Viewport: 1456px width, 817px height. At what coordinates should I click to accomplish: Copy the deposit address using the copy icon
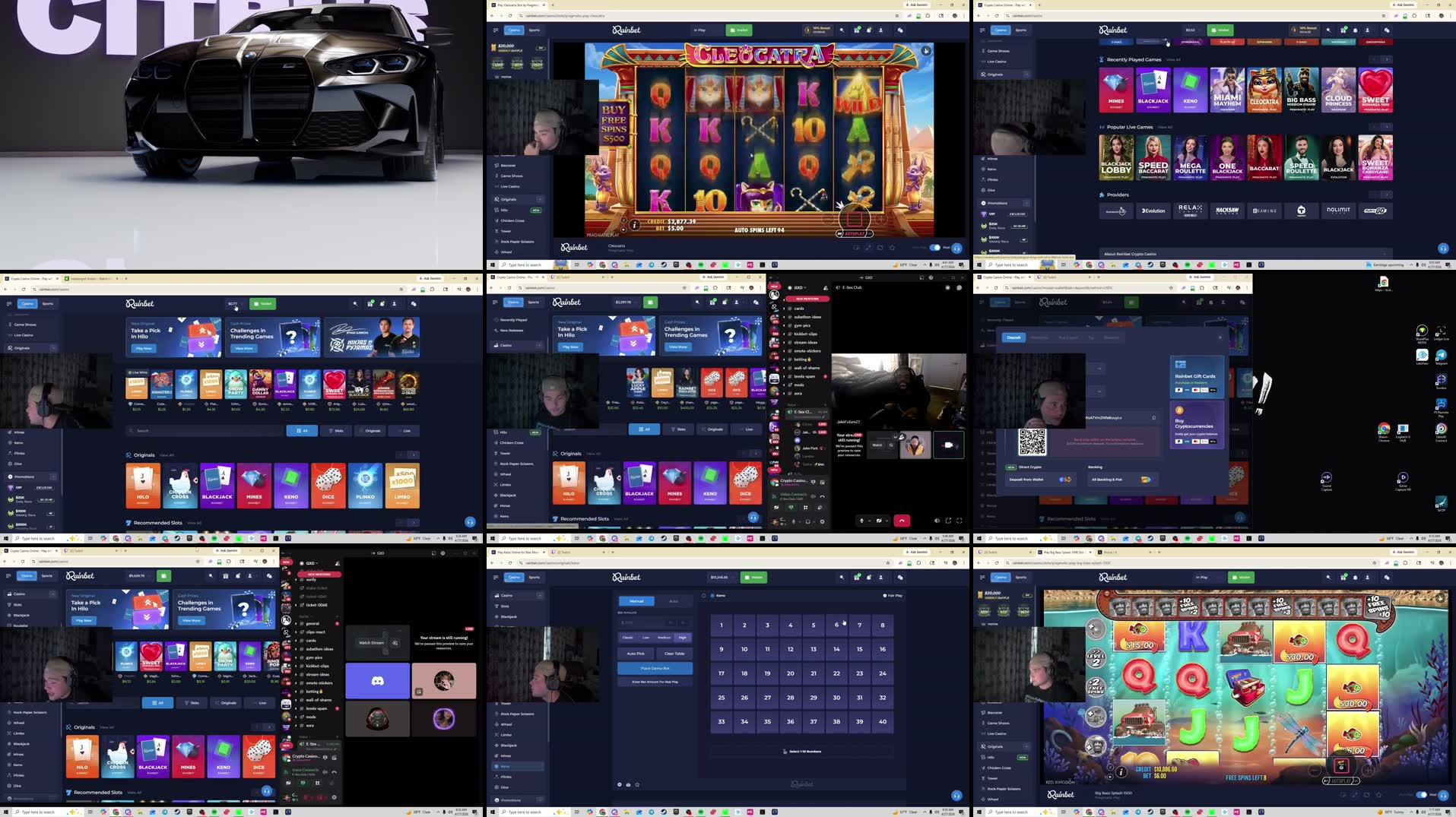coord(1153,417)
